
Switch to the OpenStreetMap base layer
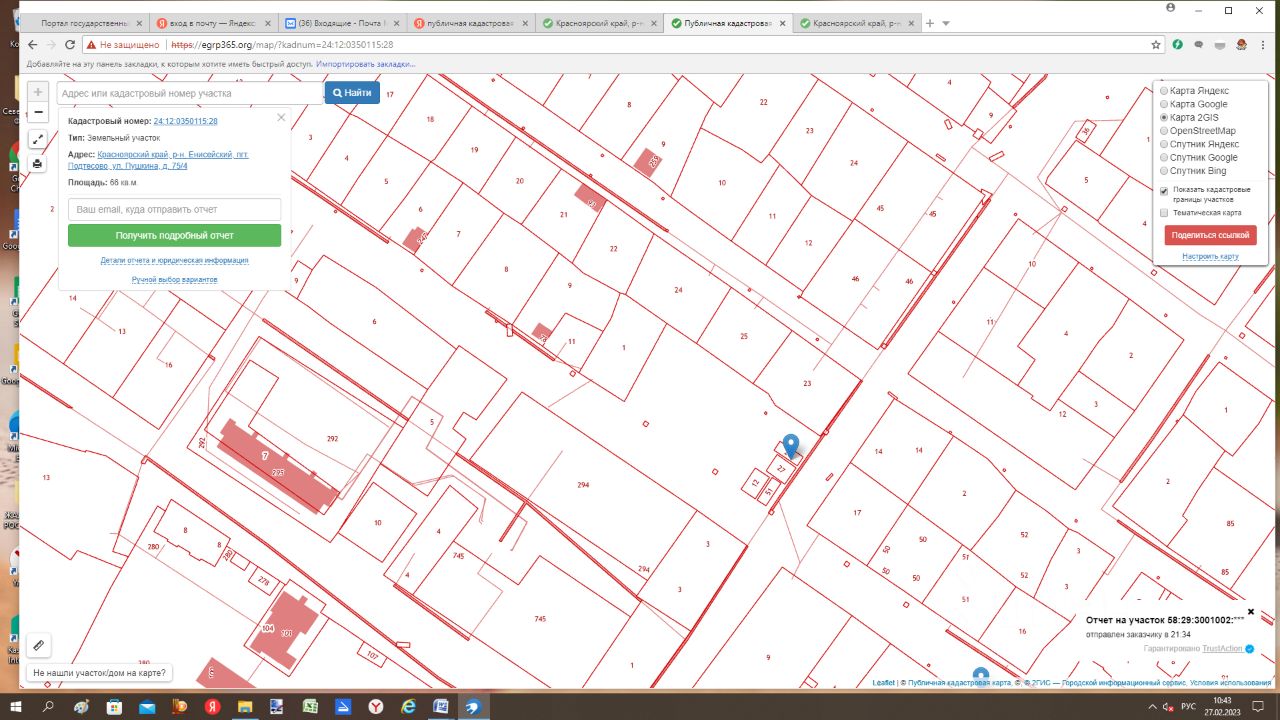1164,131
